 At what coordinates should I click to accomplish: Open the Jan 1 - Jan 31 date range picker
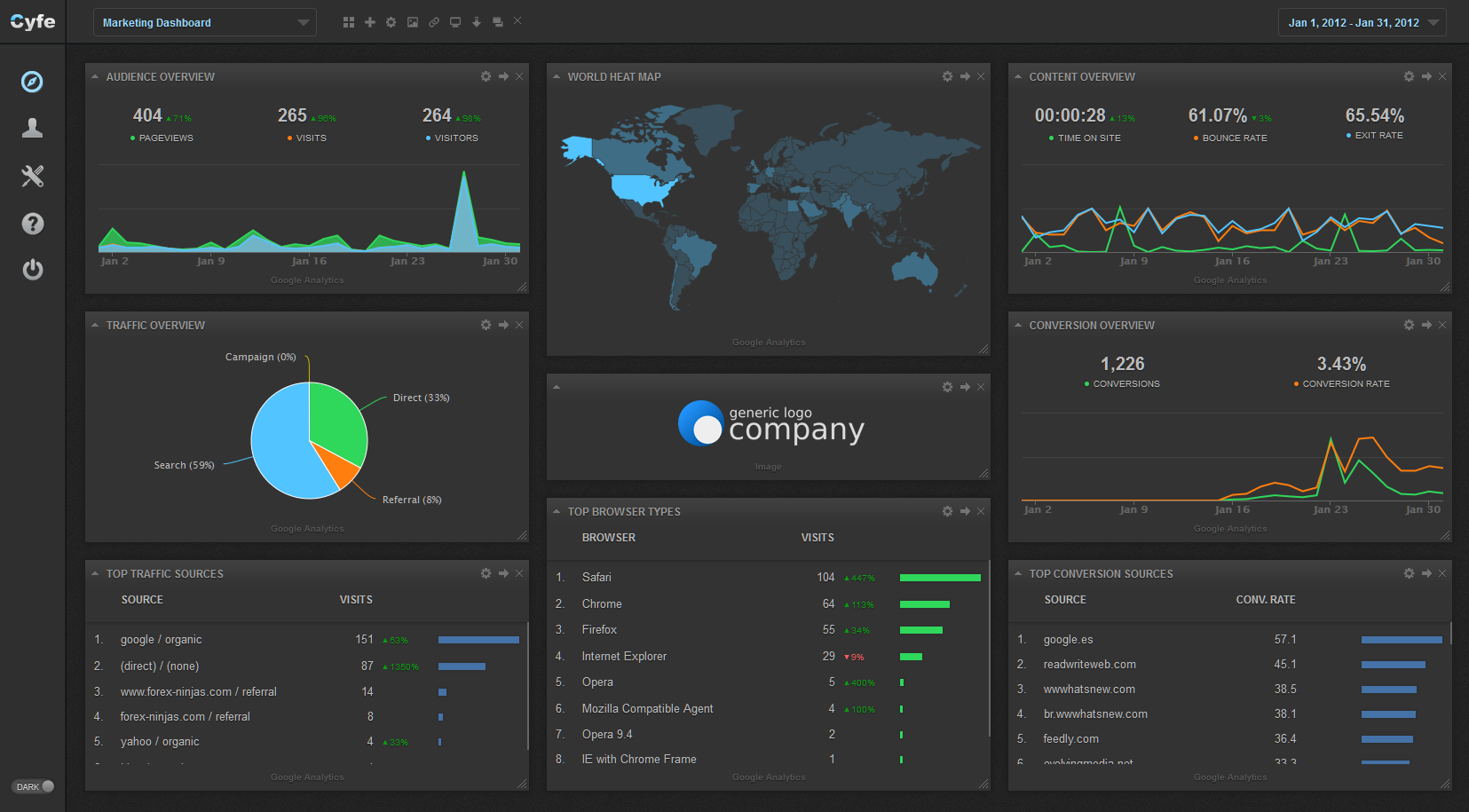click(x=1362, y=22)
